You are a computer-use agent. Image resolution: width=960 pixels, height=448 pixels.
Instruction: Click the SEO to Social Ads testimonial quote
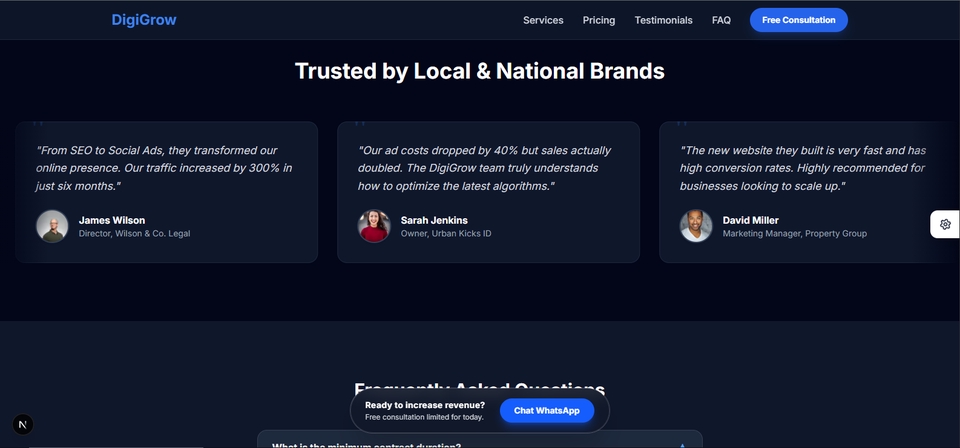[x=164, y=168]
